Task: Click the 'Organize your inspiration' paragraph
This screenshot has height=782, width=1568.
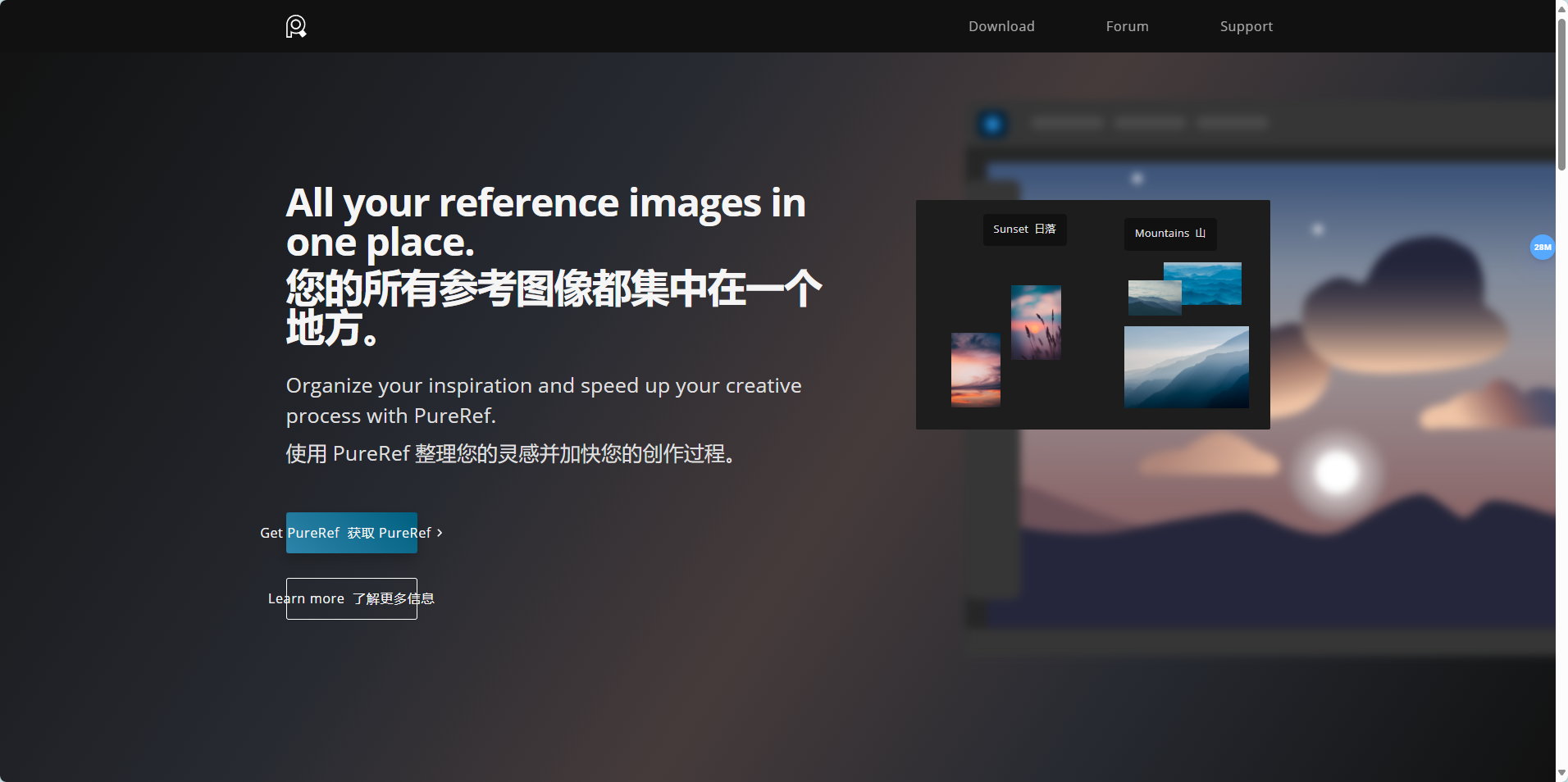Action: coord(544,401)
